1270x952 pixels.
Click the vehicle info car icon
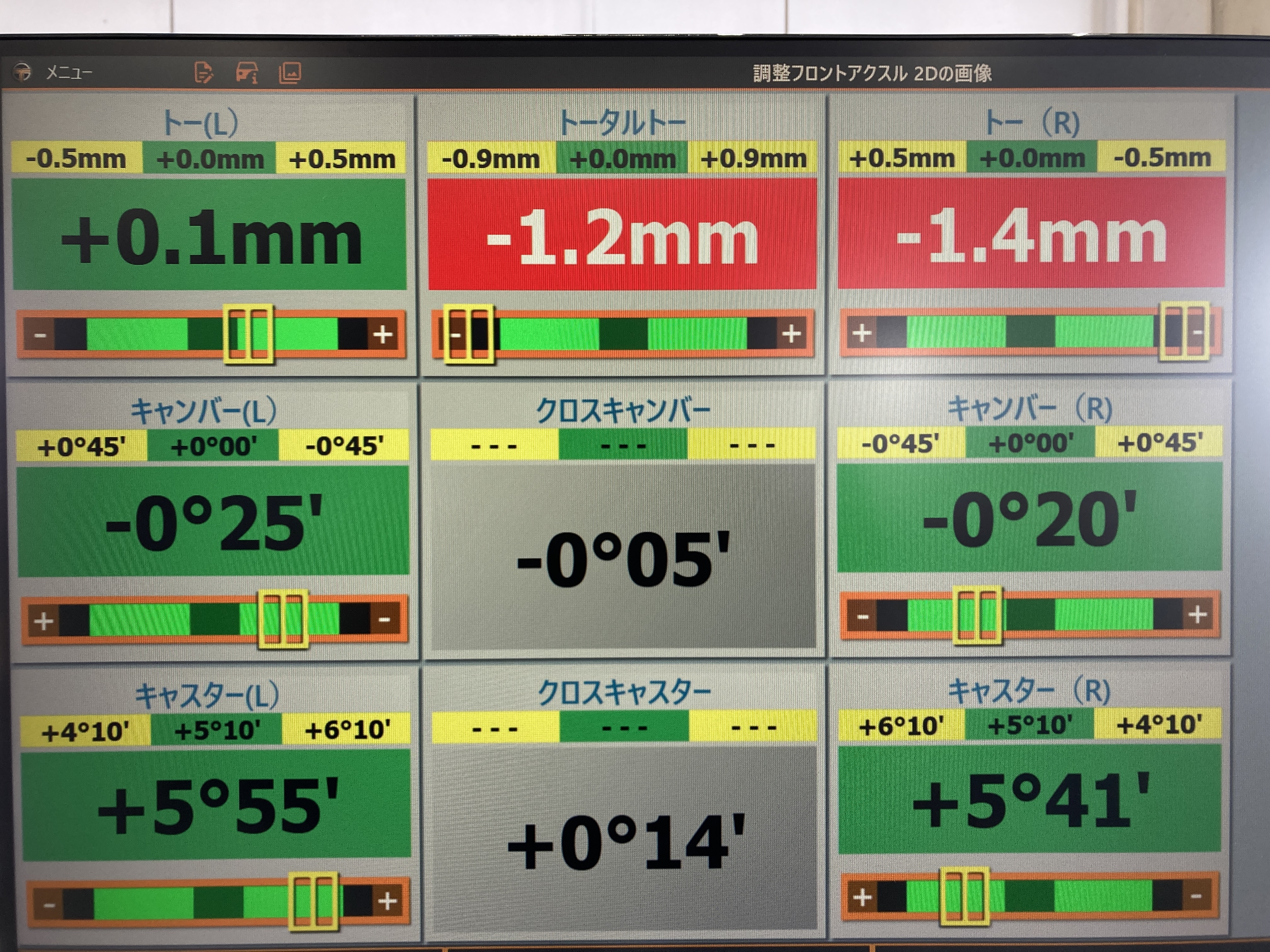[248, 73]
